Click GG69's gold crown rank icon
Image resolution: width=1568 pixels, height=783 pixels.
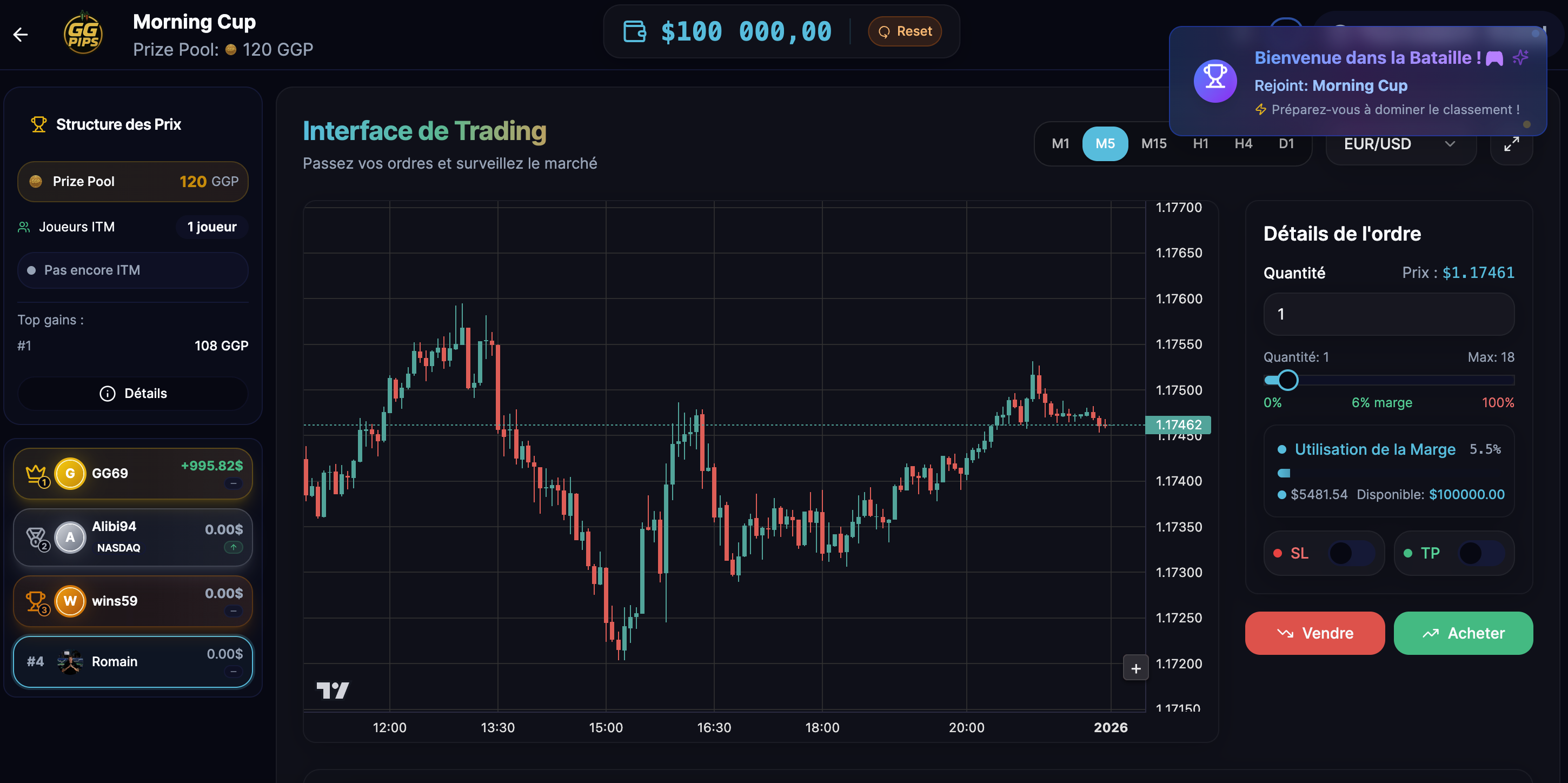tap(37, 474)
